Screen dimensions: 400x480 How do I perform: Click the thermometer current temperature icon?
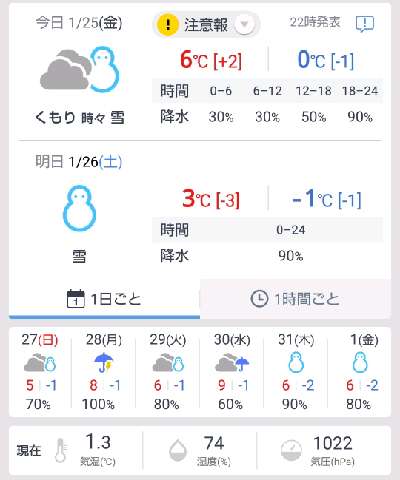[61, 450]
